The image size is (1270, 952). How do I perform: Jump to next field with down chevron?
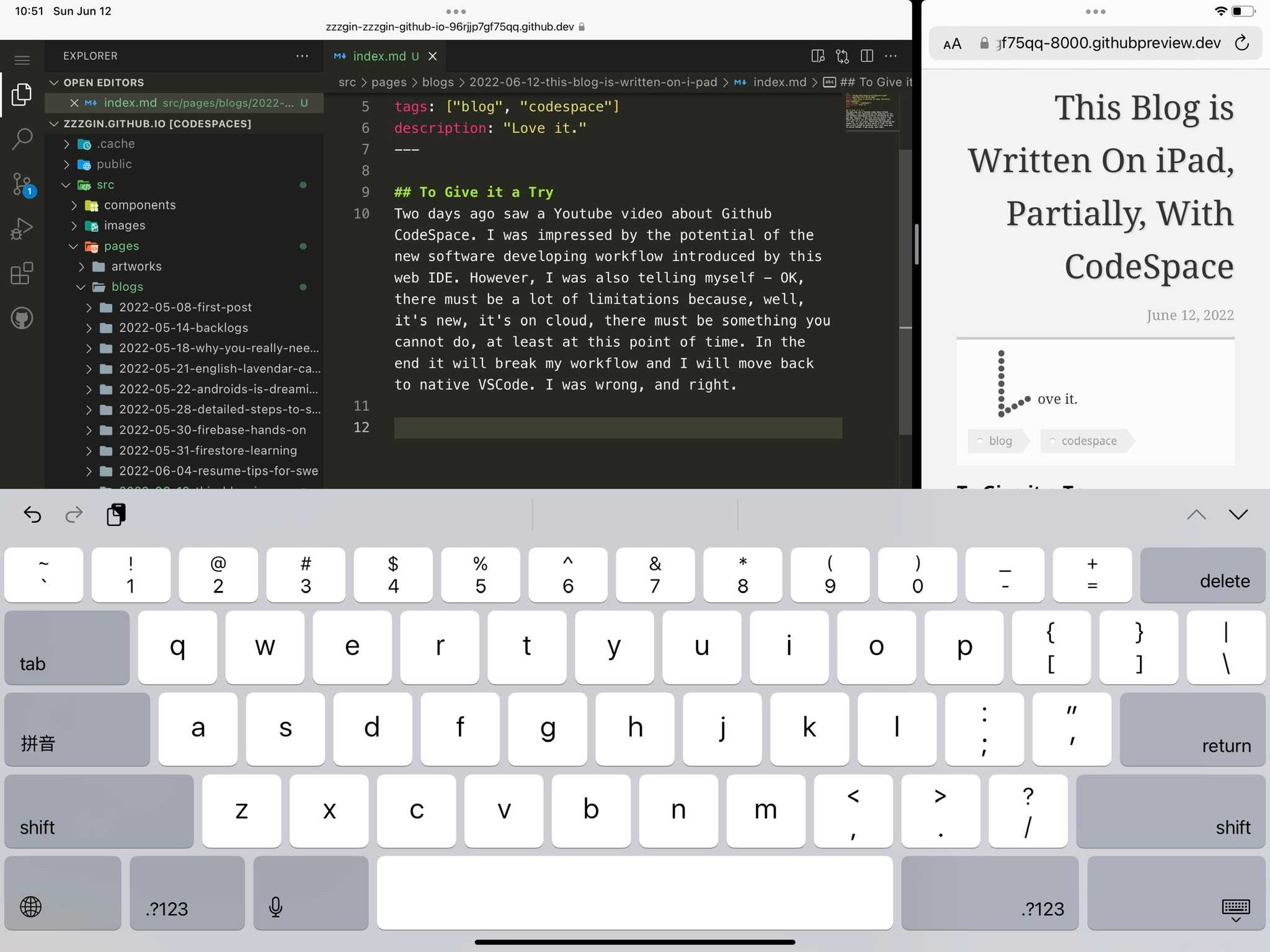[x=1238, y=514]
